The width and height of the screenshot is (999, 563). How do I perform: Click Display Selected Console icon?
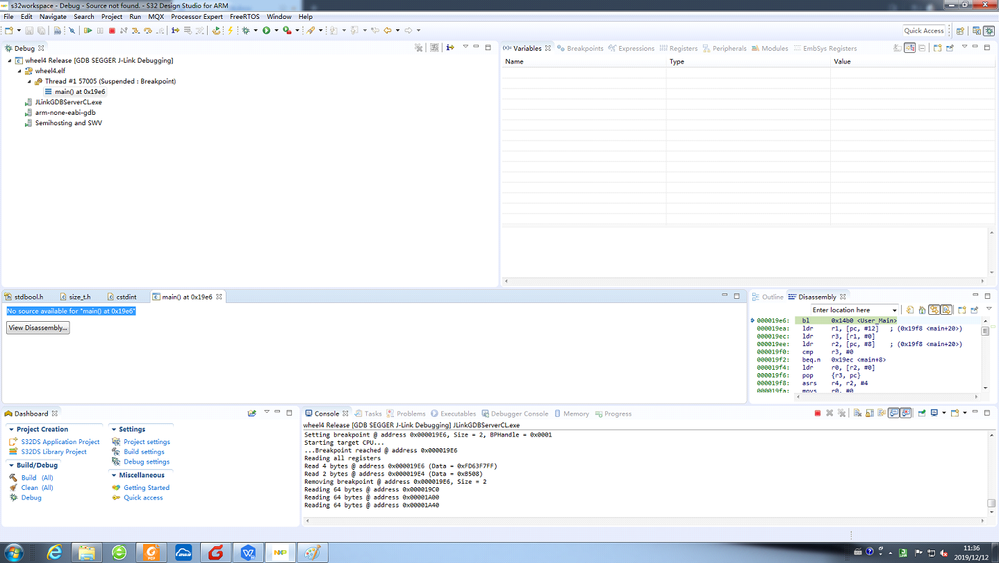point(934,413)
